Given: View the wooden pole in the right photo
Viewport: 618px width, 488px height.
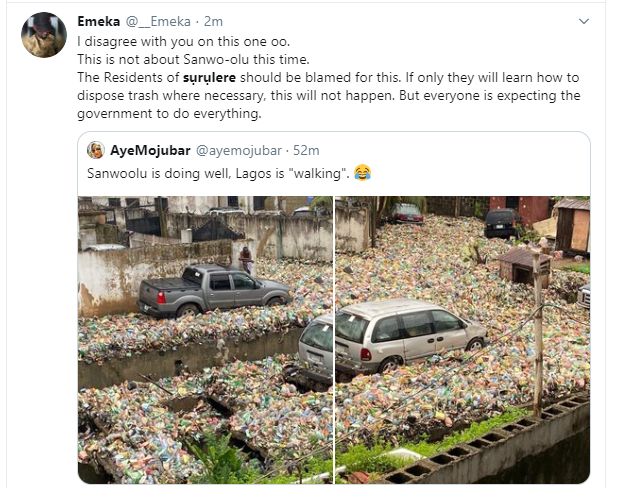Looking at the screenshot, I should pyautogui.click(x=537, y=333).
